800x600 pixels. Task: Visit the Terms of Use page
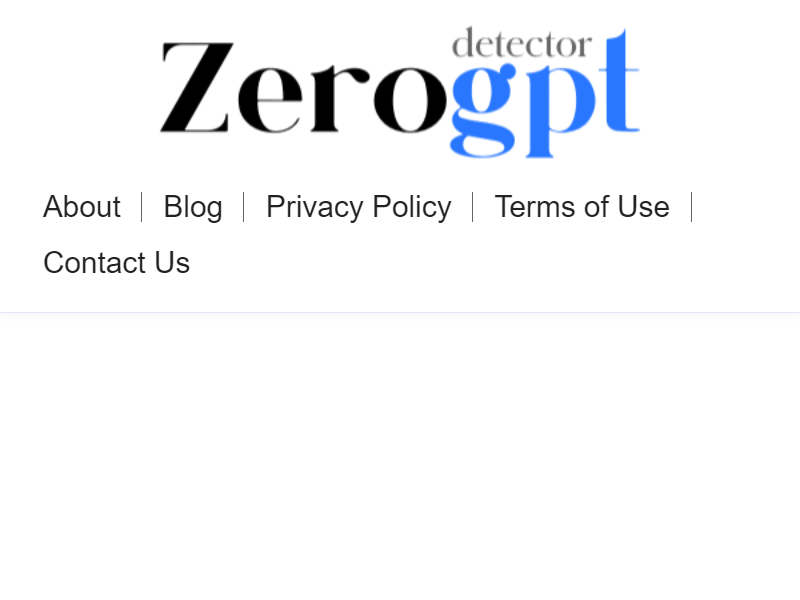tap(582, 207)
